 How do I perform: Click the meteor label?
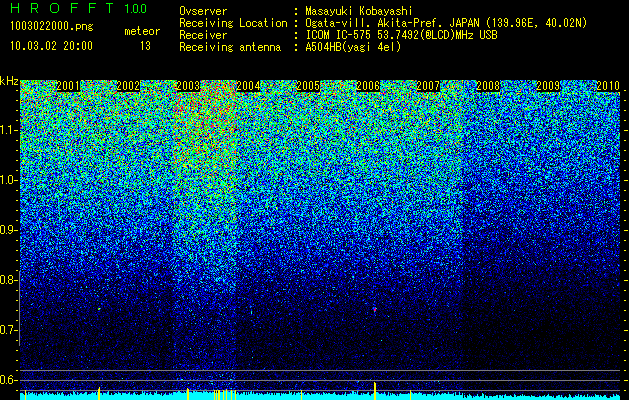click(142, 31)
